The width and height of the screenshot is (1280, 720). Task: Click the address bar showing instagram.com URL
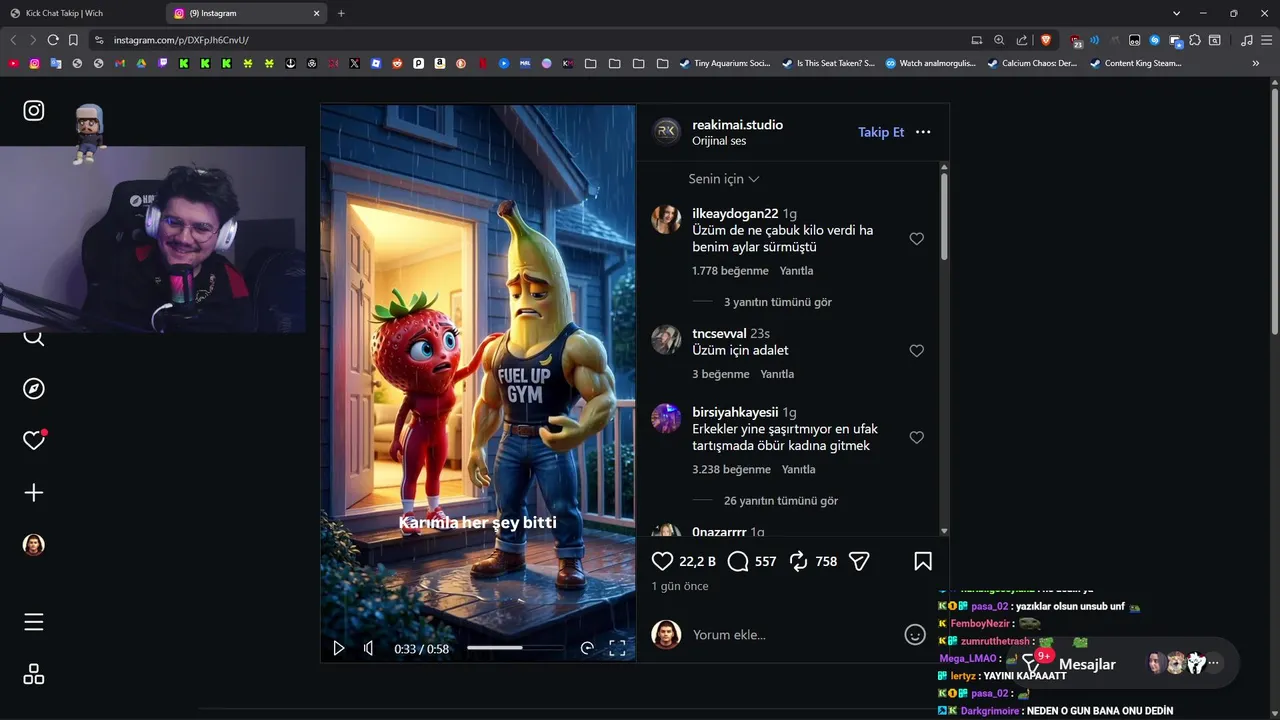click(530, 40)
